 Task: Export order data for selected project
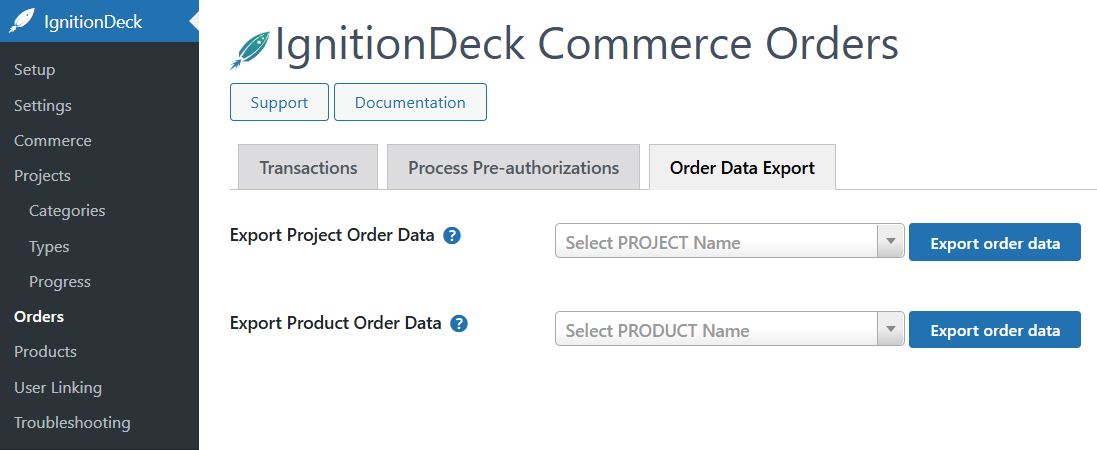pyautogui.click(x=994, y=243)
